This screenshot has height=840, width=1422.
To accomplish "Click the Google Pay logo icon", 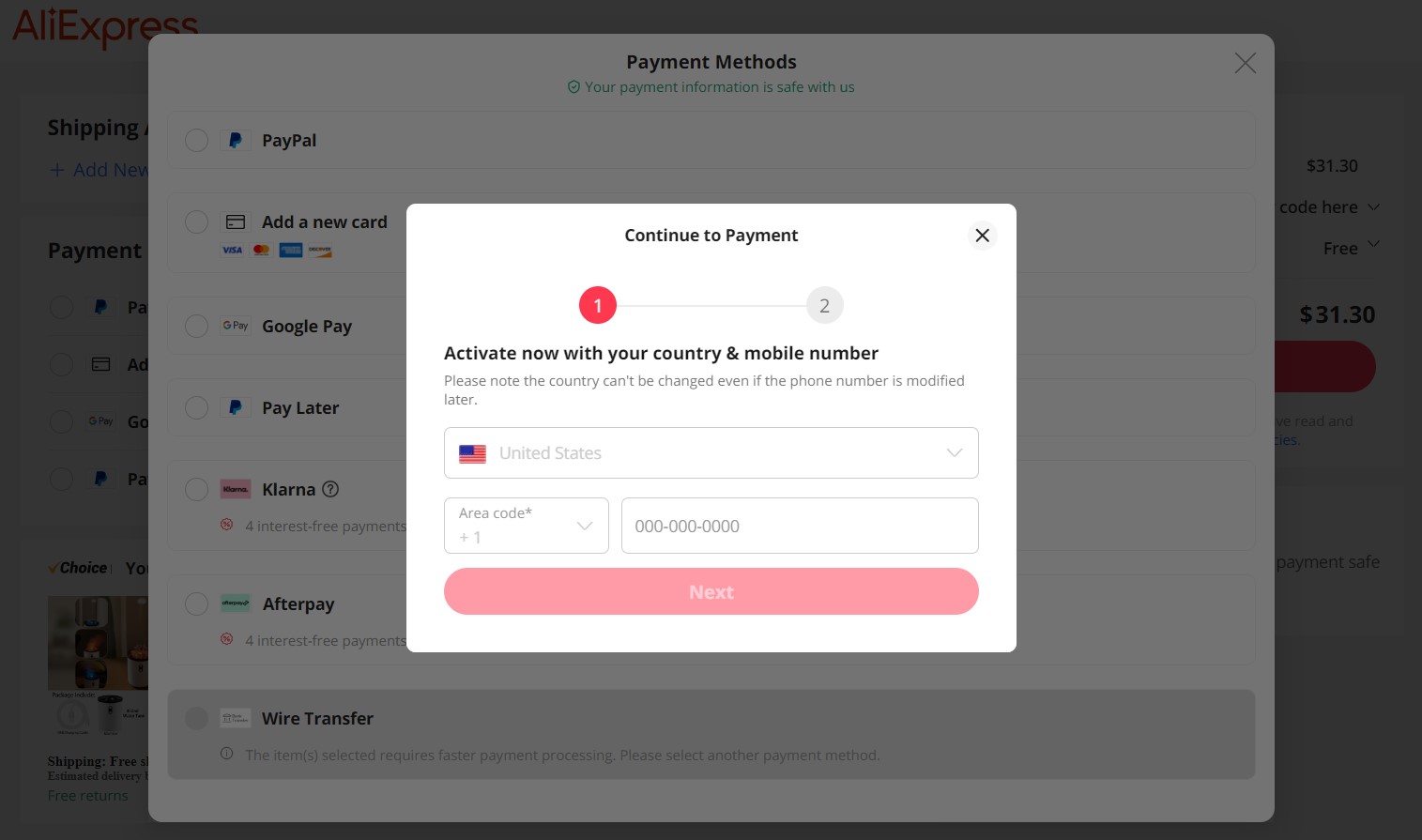I will 236,326.
